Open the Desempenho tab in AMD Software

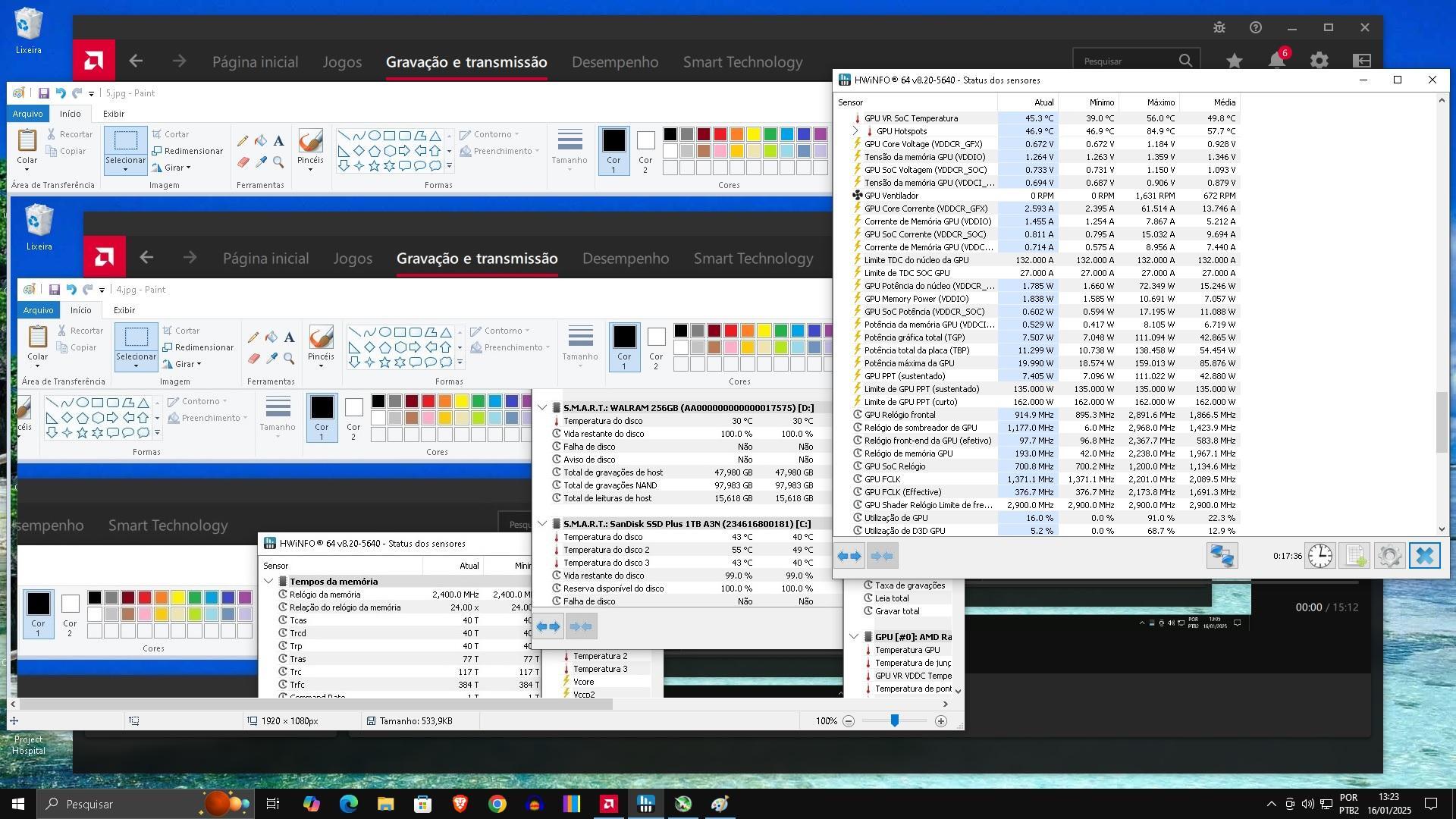(x=615, y=61)
